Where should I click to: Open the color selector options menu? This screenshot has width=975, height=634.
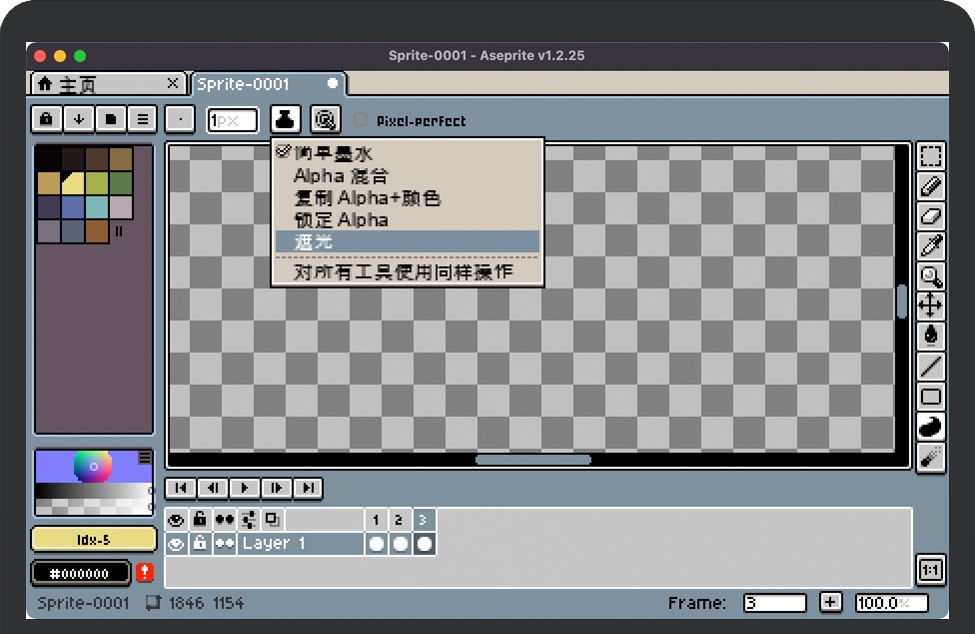click(x=145, y=457)
